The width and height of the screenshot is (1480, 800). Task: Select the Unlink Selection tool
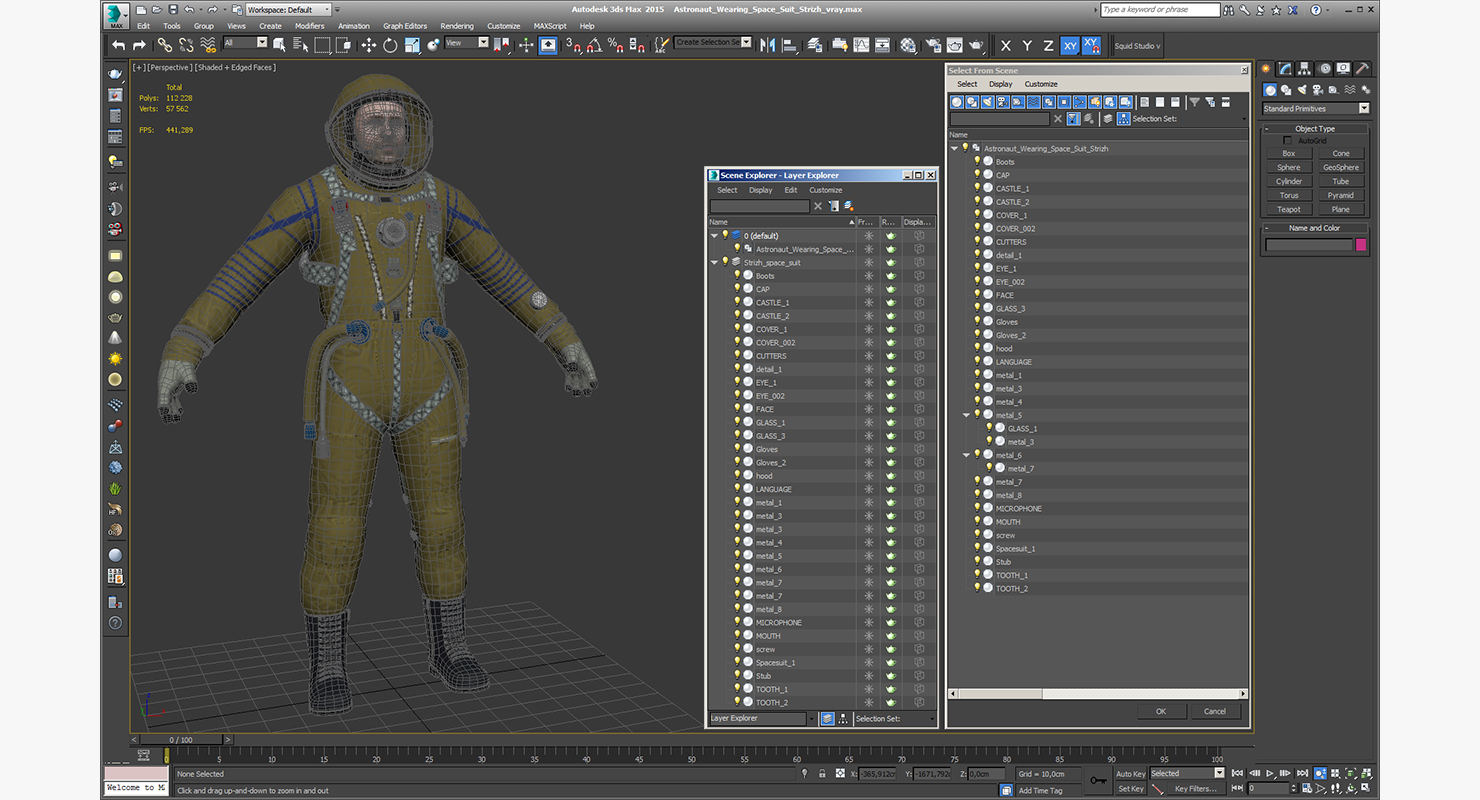point(186,45)
